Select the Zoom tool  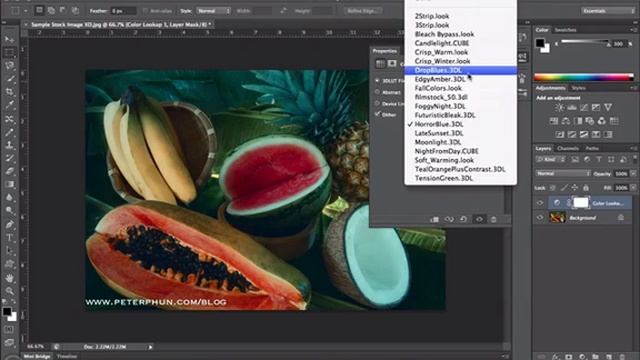click(x=9, y=291)
